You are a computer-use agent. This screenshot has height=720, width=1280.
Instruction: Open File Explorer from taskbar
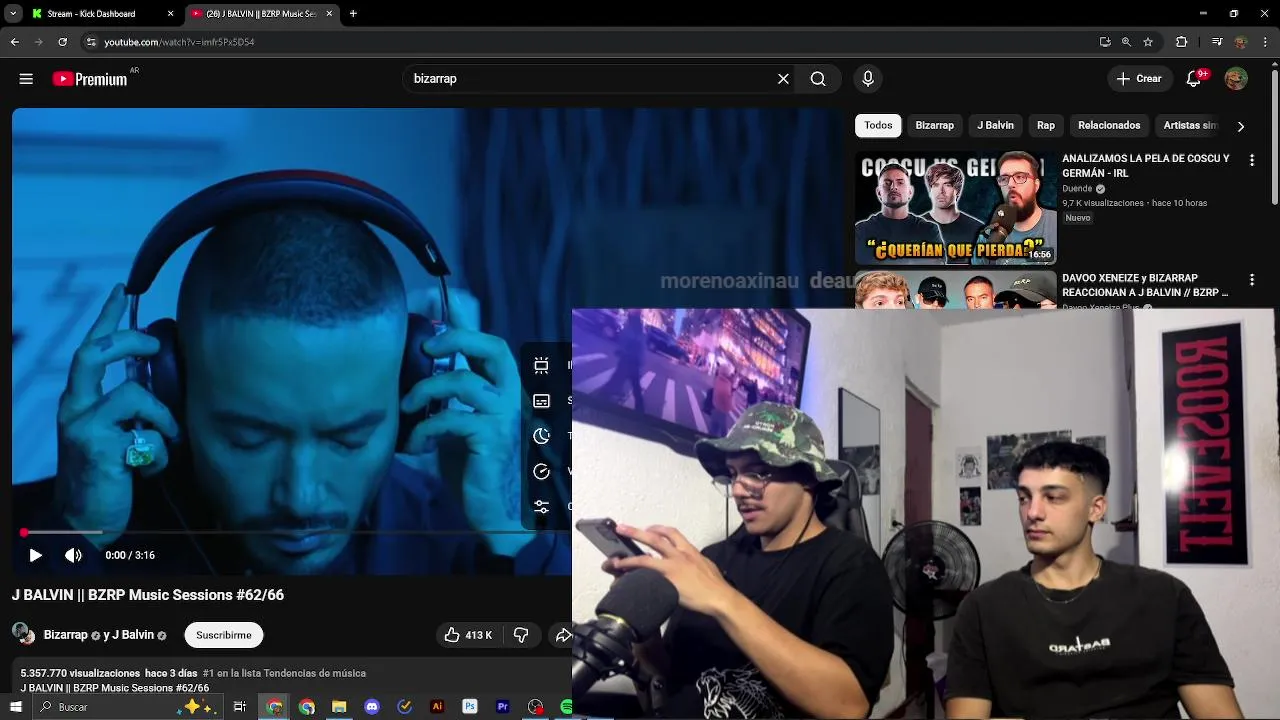339,707
